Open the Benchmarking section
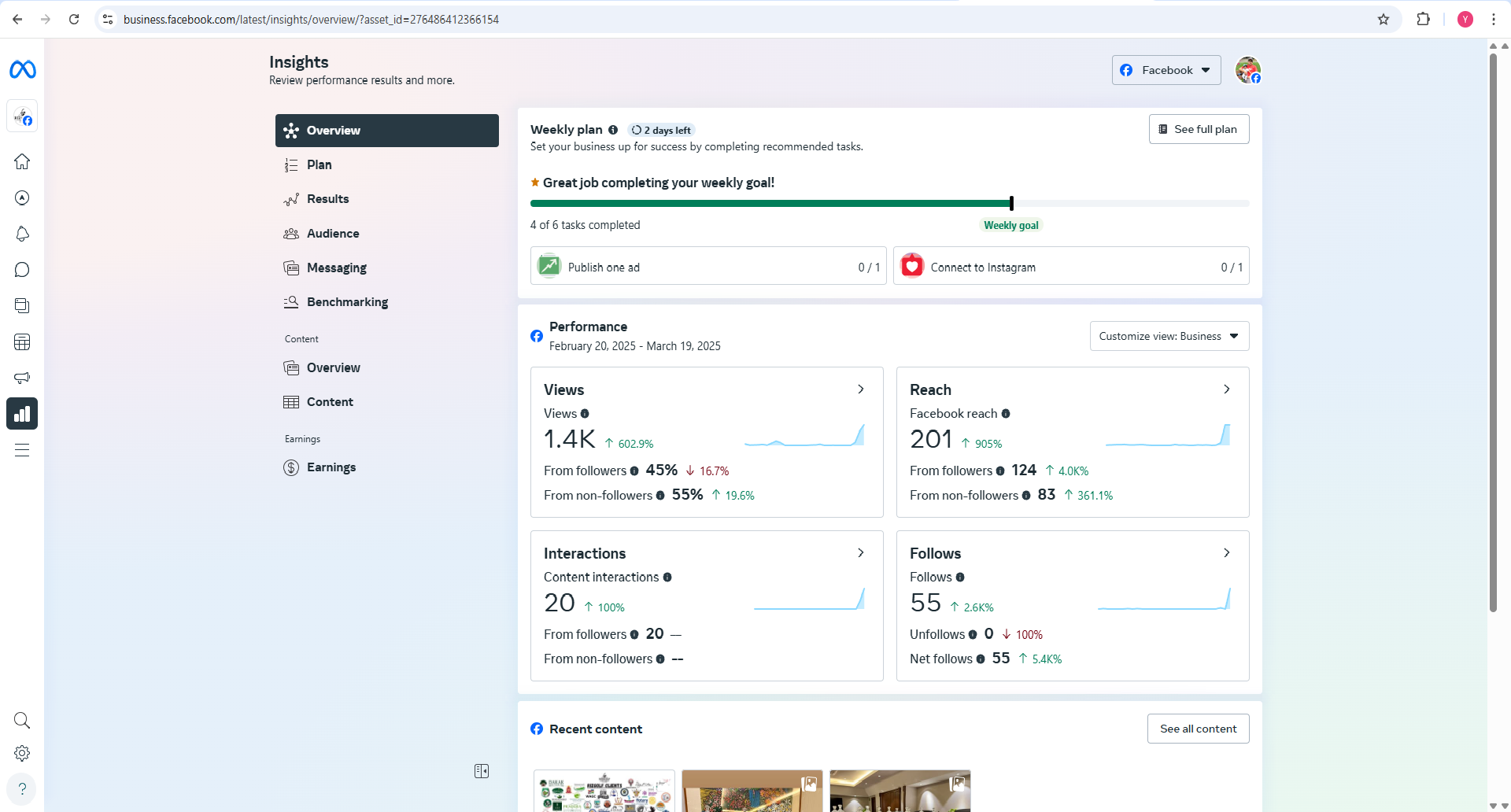 point(387,302)
